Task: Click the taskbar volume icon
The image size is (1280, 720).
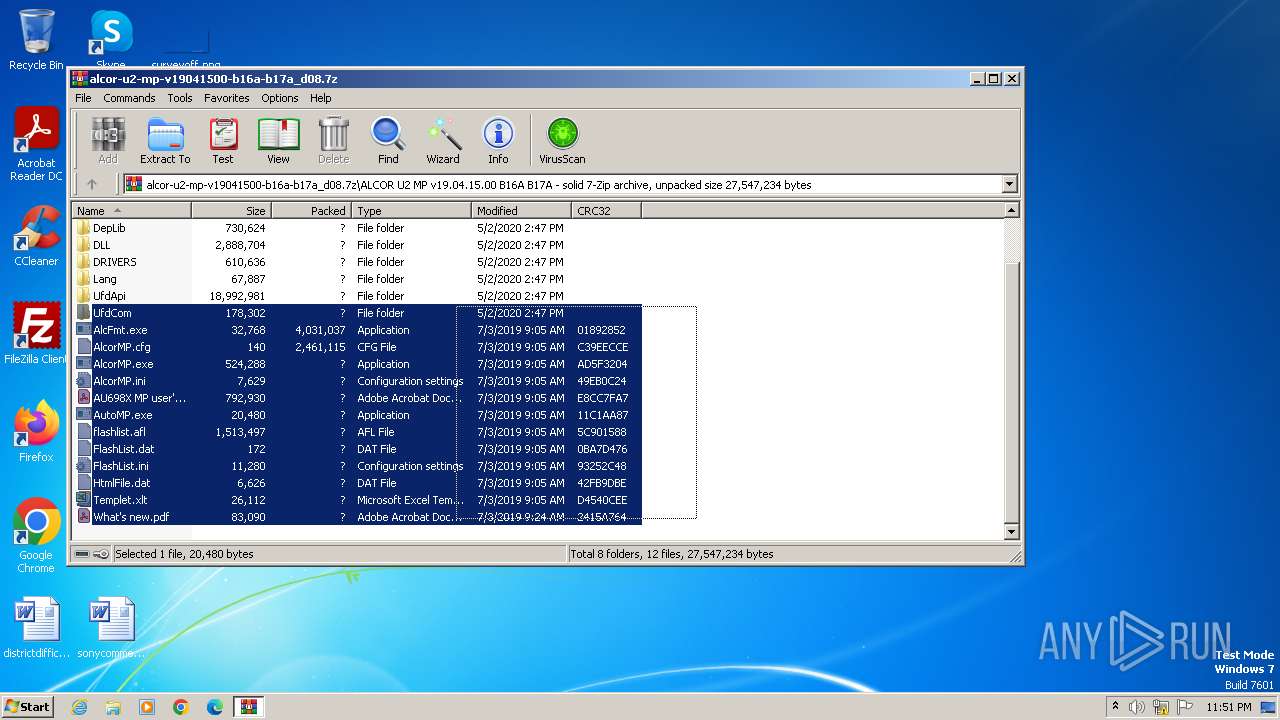Action: (x=1136, y=707)
